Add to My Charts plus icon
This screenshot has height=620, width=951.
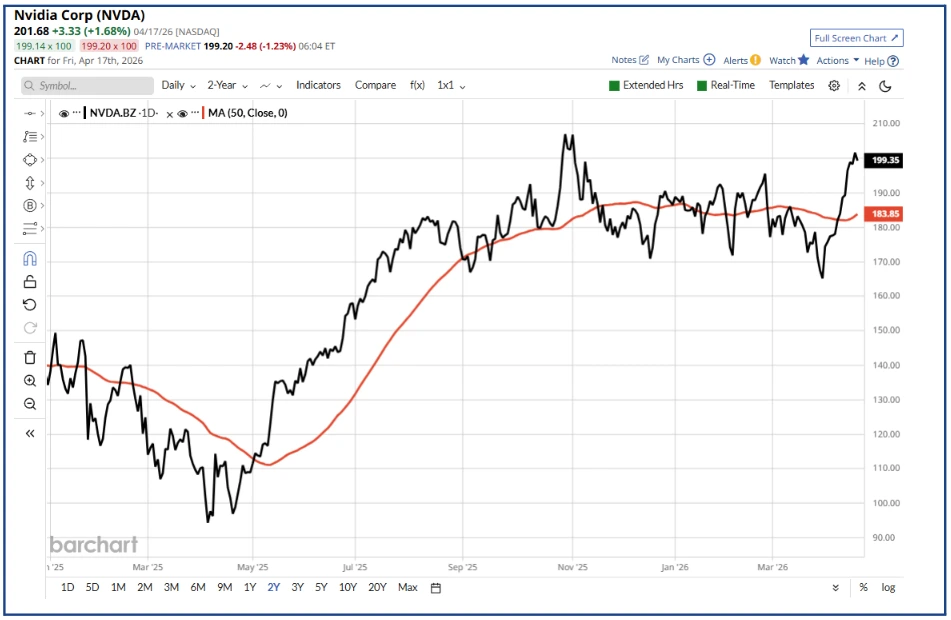tap(709, 59)
